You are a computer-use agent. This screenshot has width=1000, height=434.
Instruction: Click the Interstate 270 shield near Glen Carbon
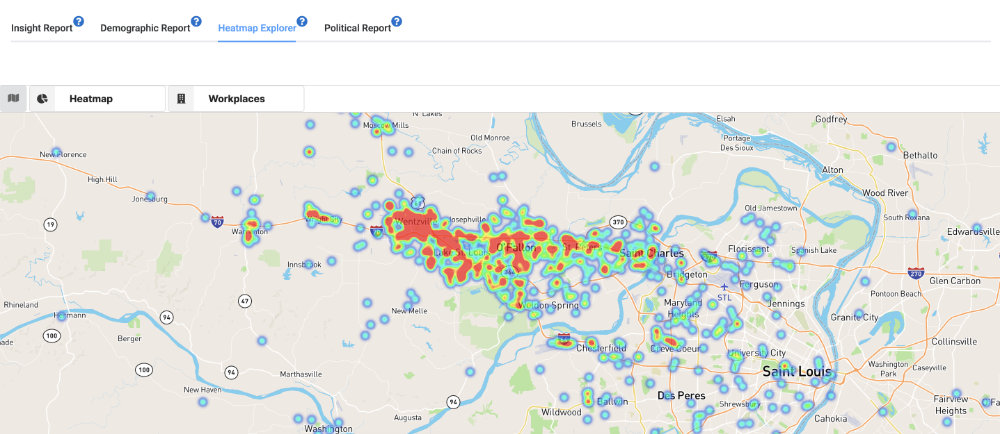click(915, 272)
